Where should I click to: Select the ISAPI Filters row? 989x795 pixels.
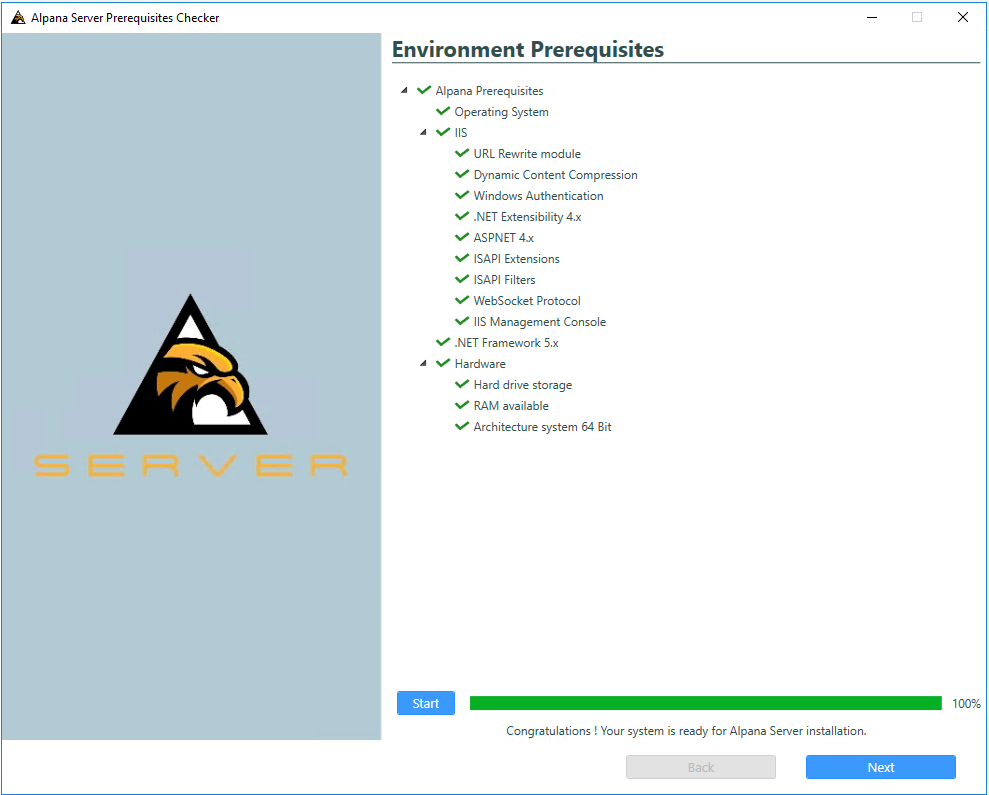495,280
